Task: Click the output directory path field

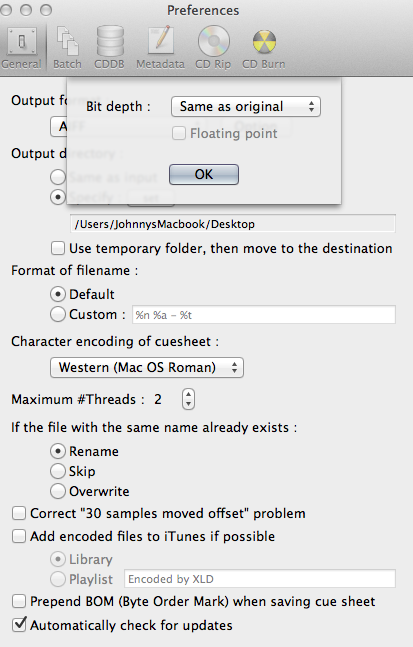Action: pyautogui.click(x=233, y=224)
